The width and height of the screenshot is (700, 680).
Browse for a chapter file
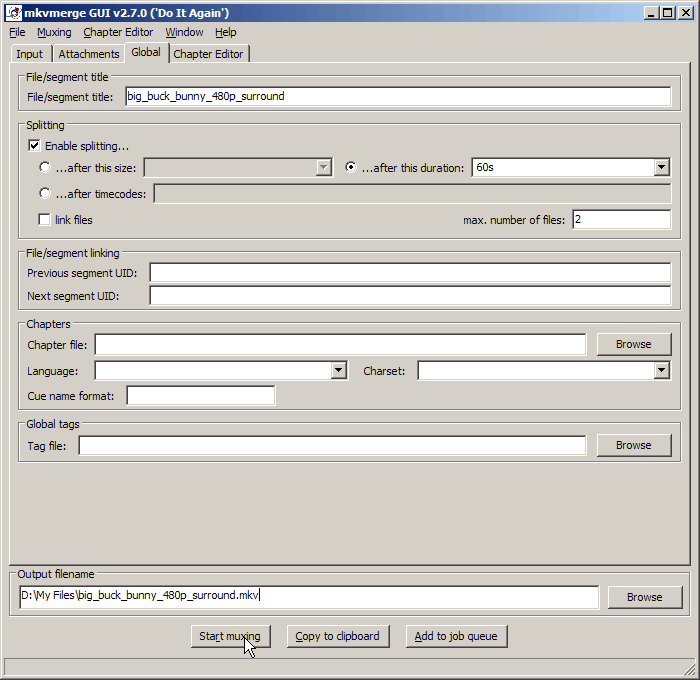point(634,344)
